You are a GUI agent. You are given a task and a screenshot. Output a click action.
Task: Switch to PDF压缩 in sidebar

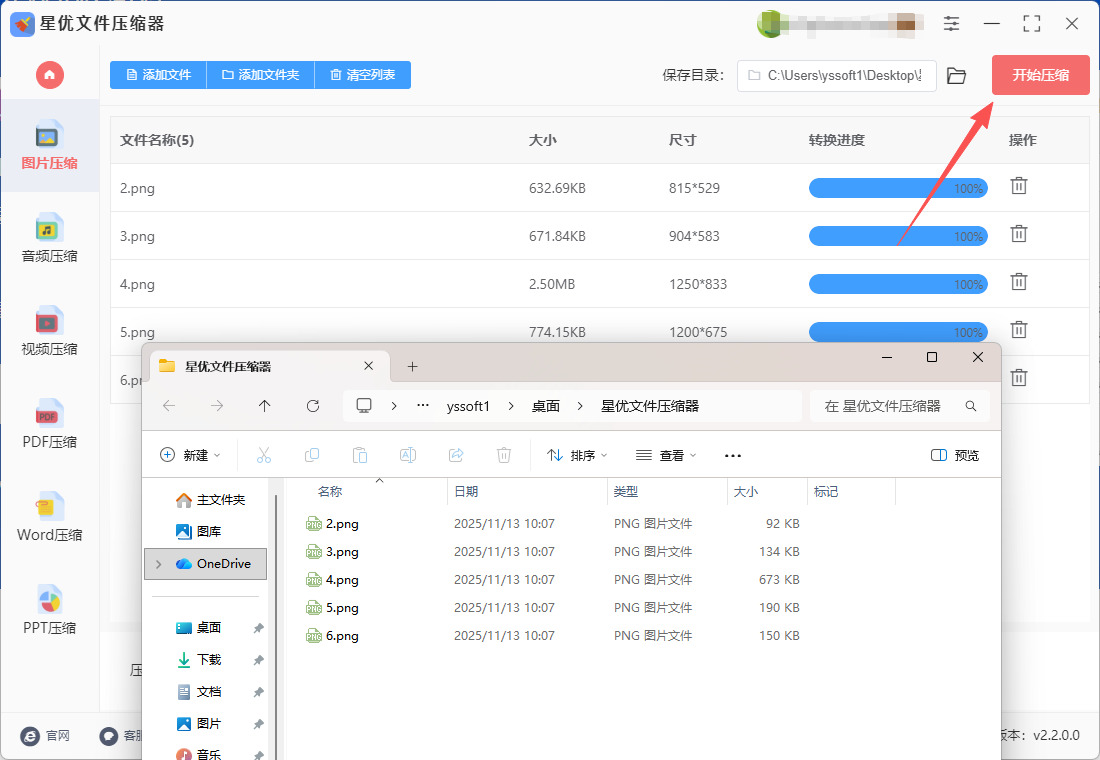click(49, 425)
